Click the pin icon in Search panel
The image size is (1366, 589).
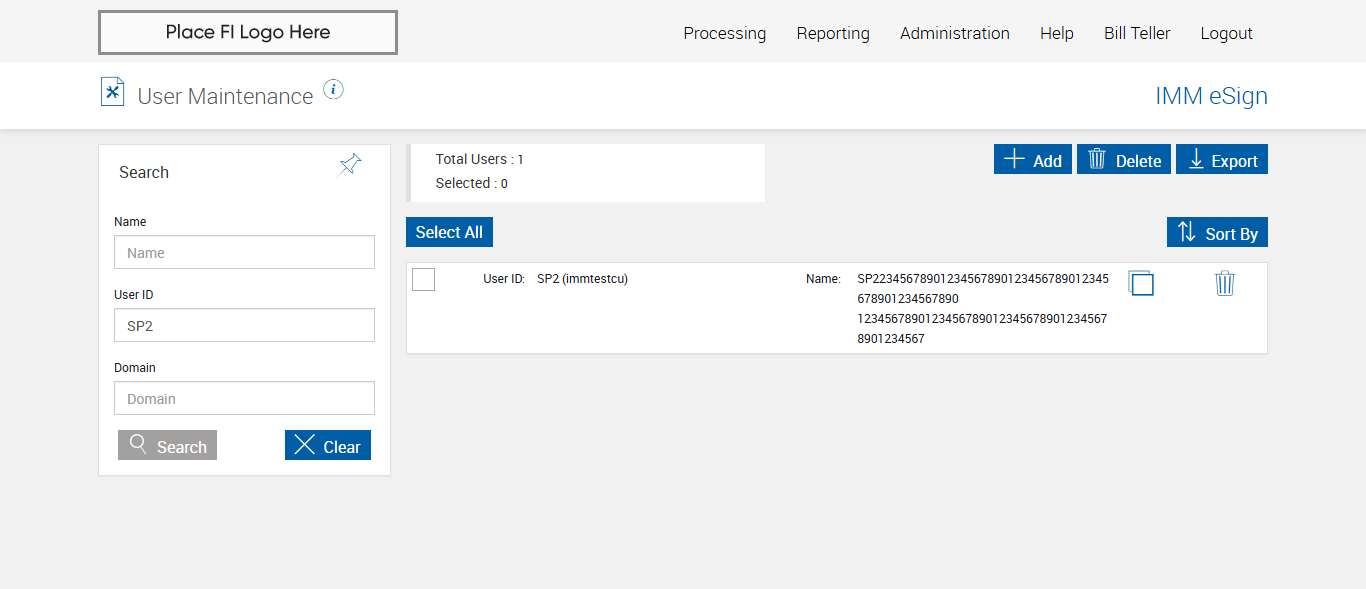tap(350, 165)
